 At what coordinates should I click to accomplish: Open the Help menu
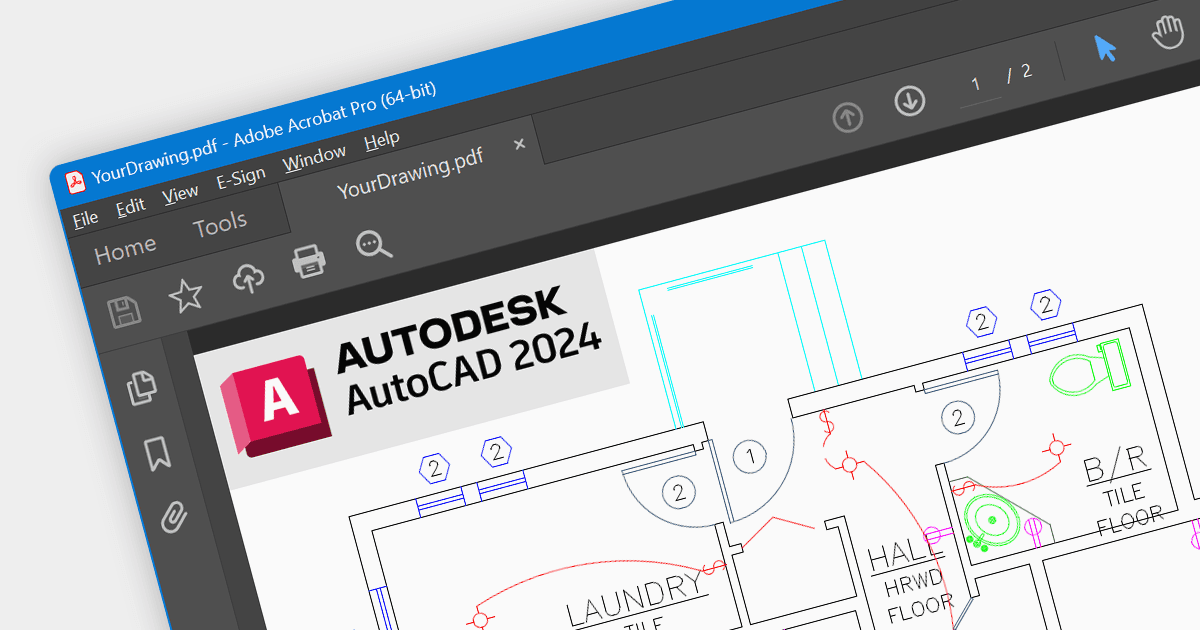[x=382, y=140]
